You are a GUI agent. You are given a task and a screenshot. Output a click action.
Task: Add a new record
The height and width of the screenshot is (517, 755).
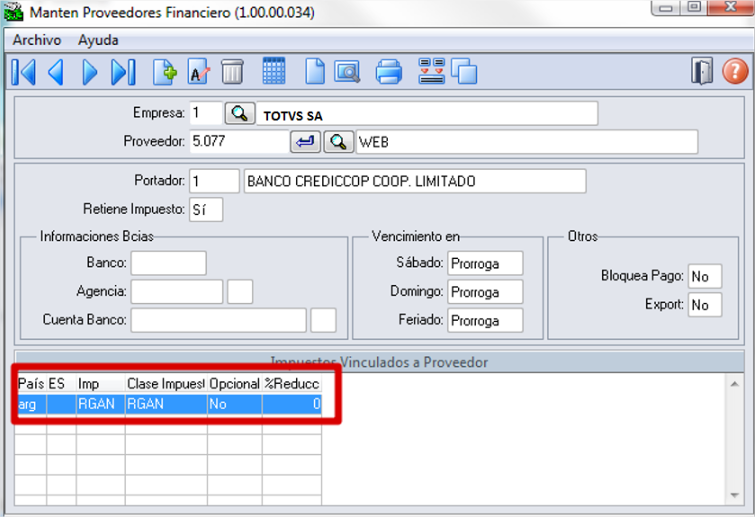165,72
